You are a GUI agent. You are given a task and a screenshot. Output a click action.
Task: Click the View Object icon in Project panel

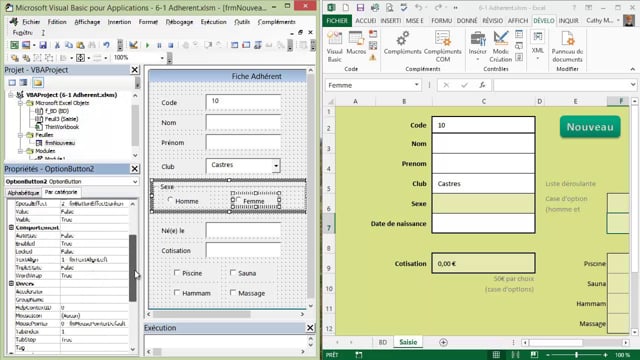tap(24, 83)
